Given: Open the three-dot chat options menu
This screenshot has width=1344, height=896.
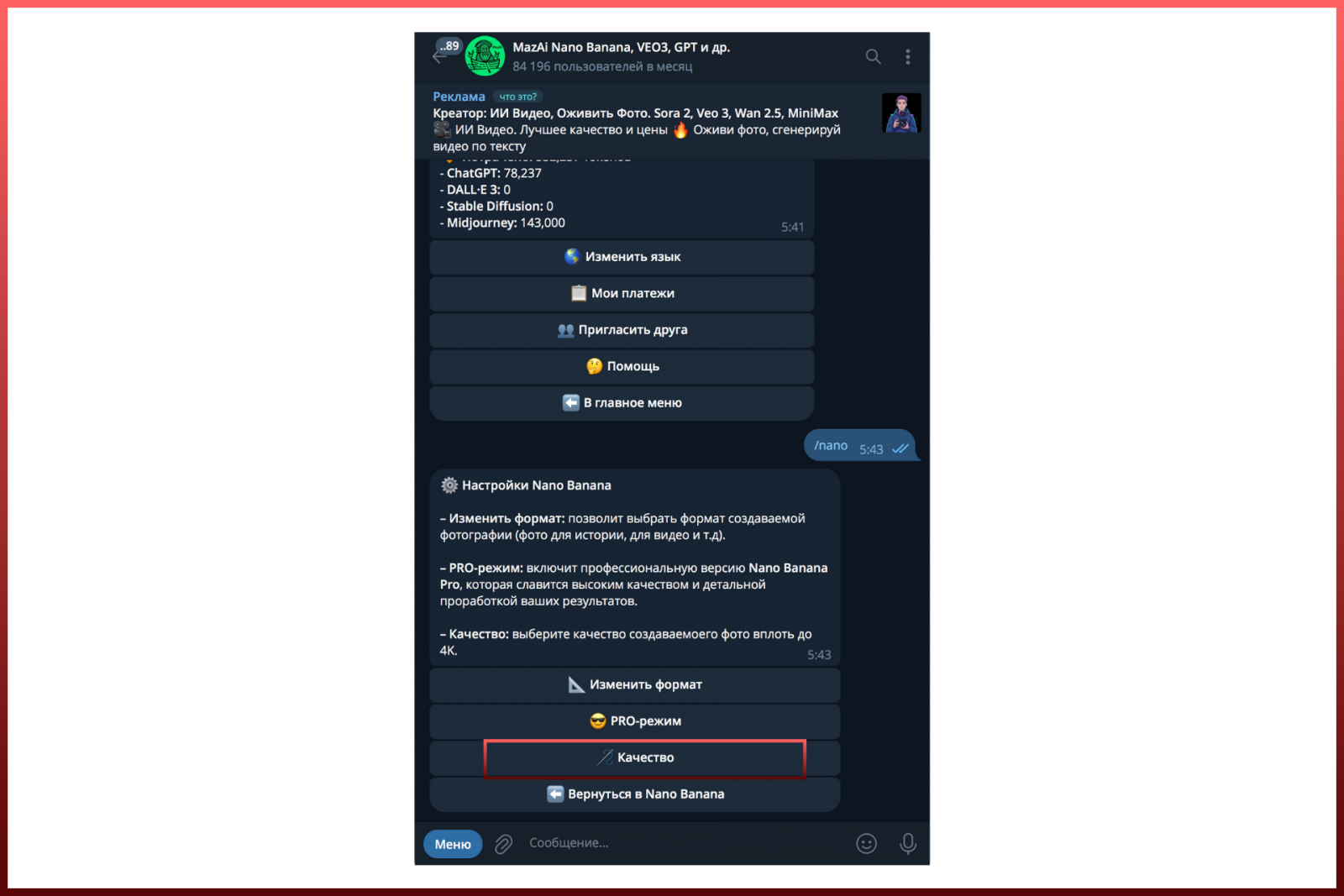Looking at the screenshot, I should (x=907, y=56).
